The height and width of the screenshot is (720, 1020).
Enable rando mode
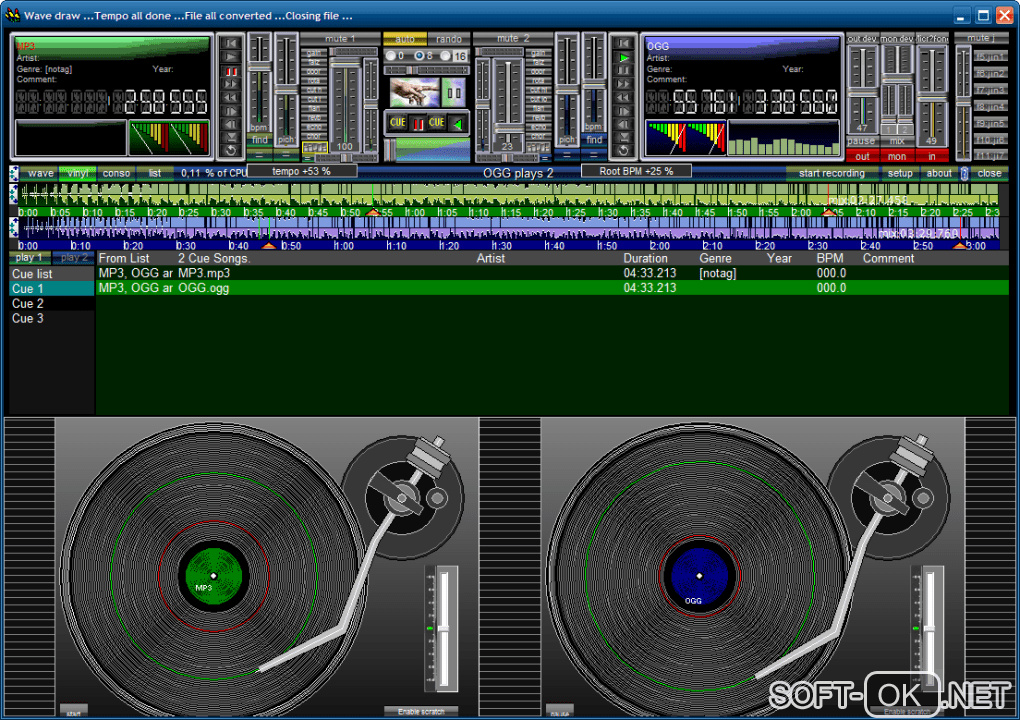click(x=449, y=39)
